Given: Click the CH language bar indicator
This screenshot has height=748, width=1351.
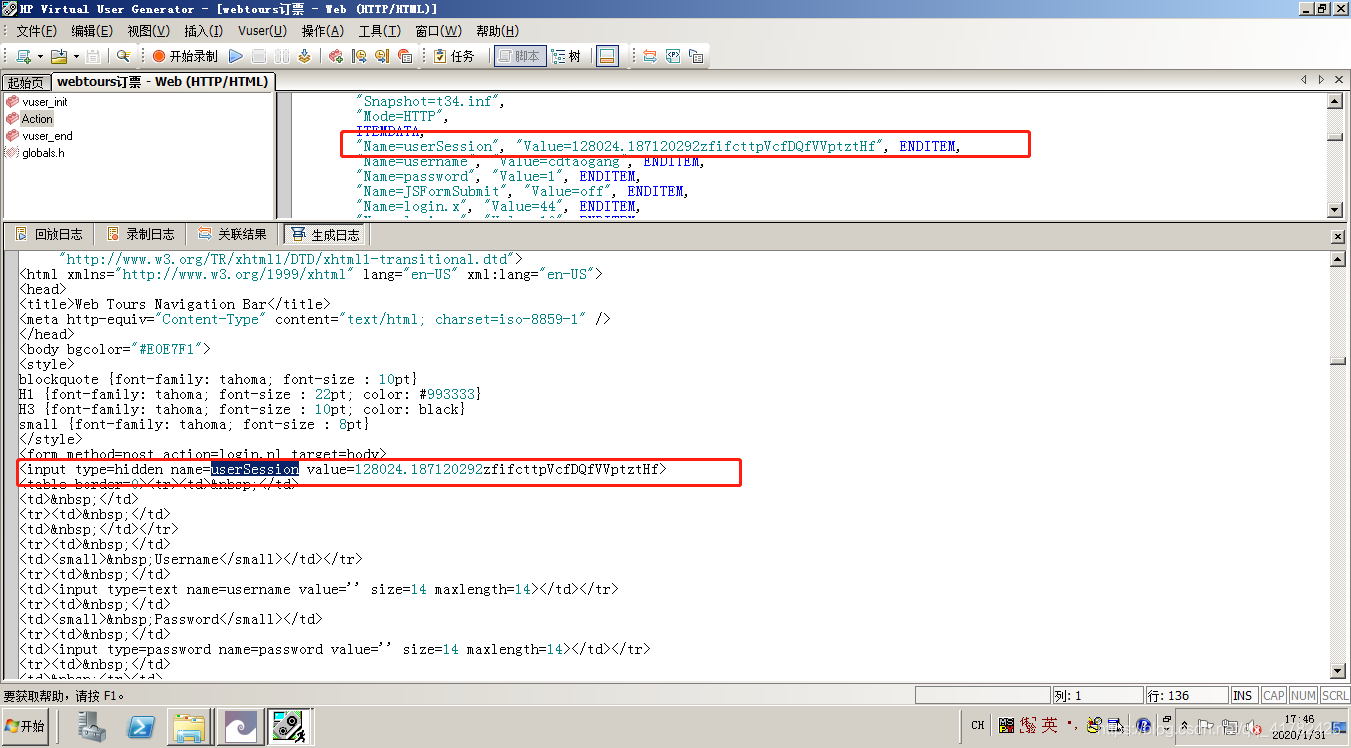Looking at the screenshot, I should [x=978, y=726].
